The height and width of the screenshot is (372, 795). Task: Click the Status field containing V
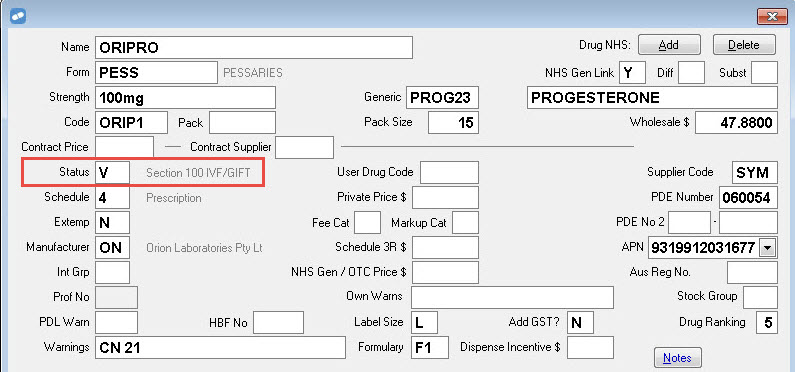[x=113, y=173]
